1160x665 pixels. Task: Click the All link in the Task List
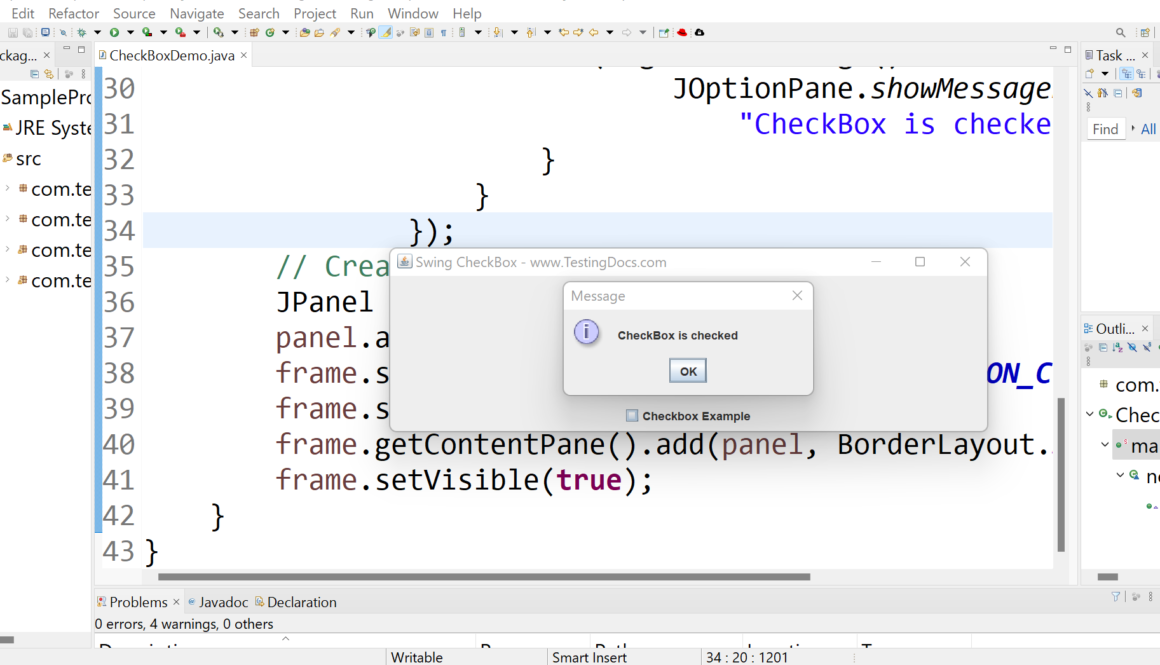pyautogui.click(x=1148, y=128)
